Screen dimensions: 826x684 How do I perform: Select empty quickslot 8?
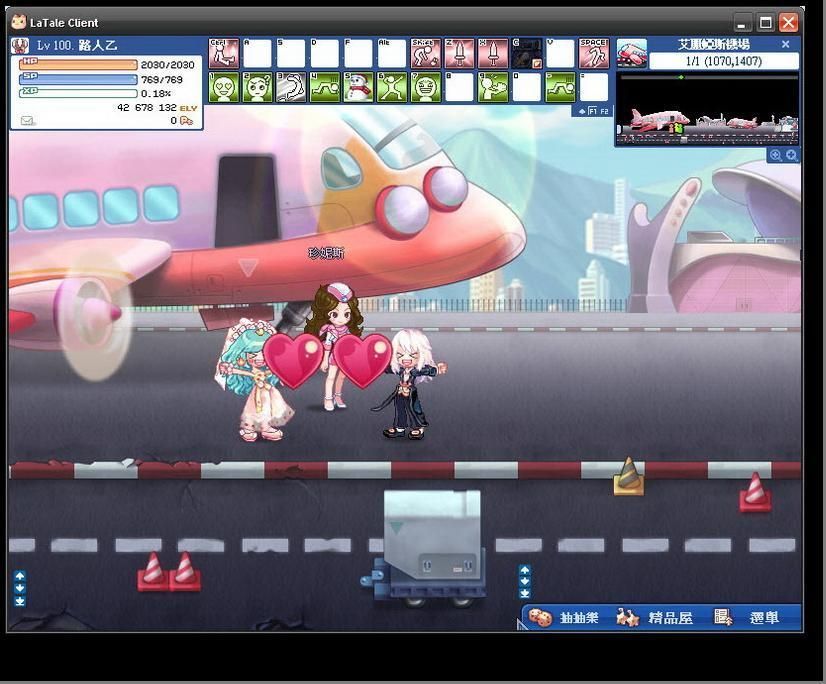459,87
